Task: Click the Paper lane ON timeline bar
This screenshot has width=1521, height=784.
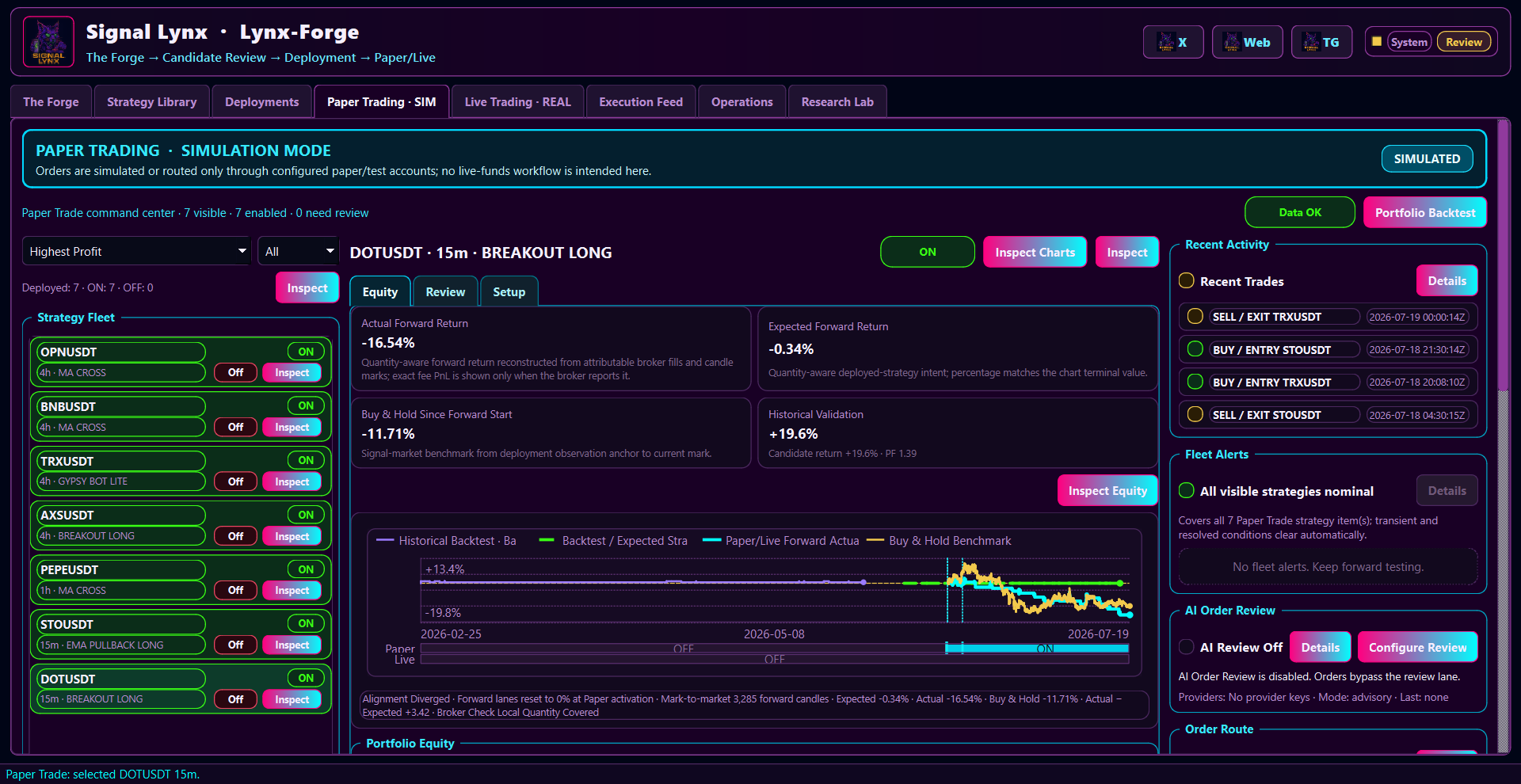Action: click(x=1037, y=648)
